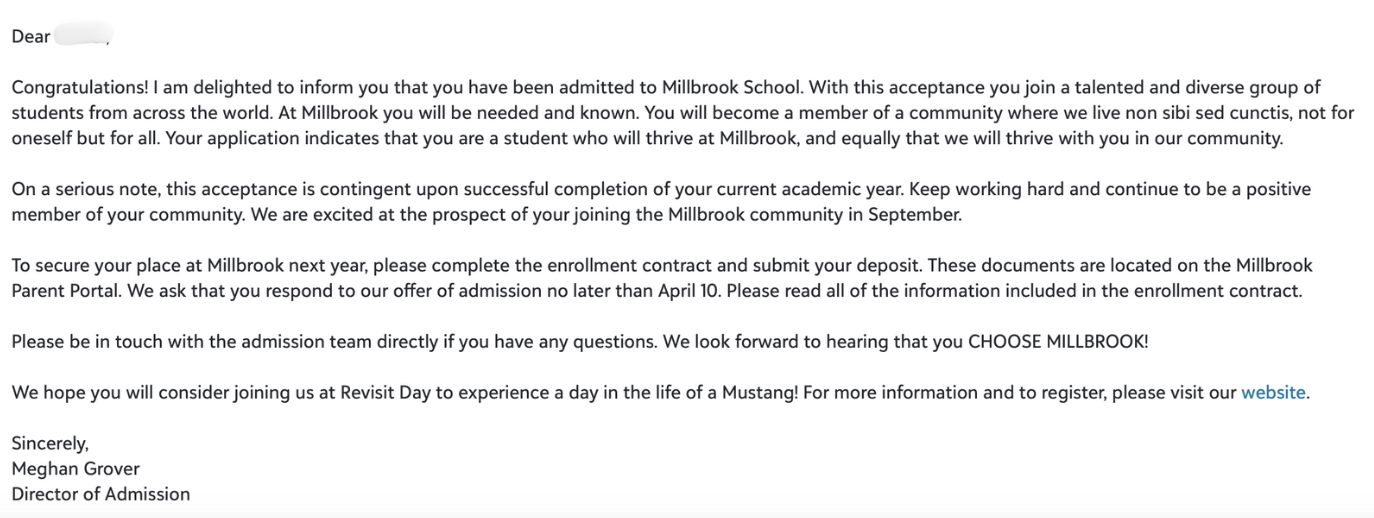Click the "Sincerely," closing line
Image resolution: width=1374 pixels, height=518 pixels.
[x=50, y=443]
